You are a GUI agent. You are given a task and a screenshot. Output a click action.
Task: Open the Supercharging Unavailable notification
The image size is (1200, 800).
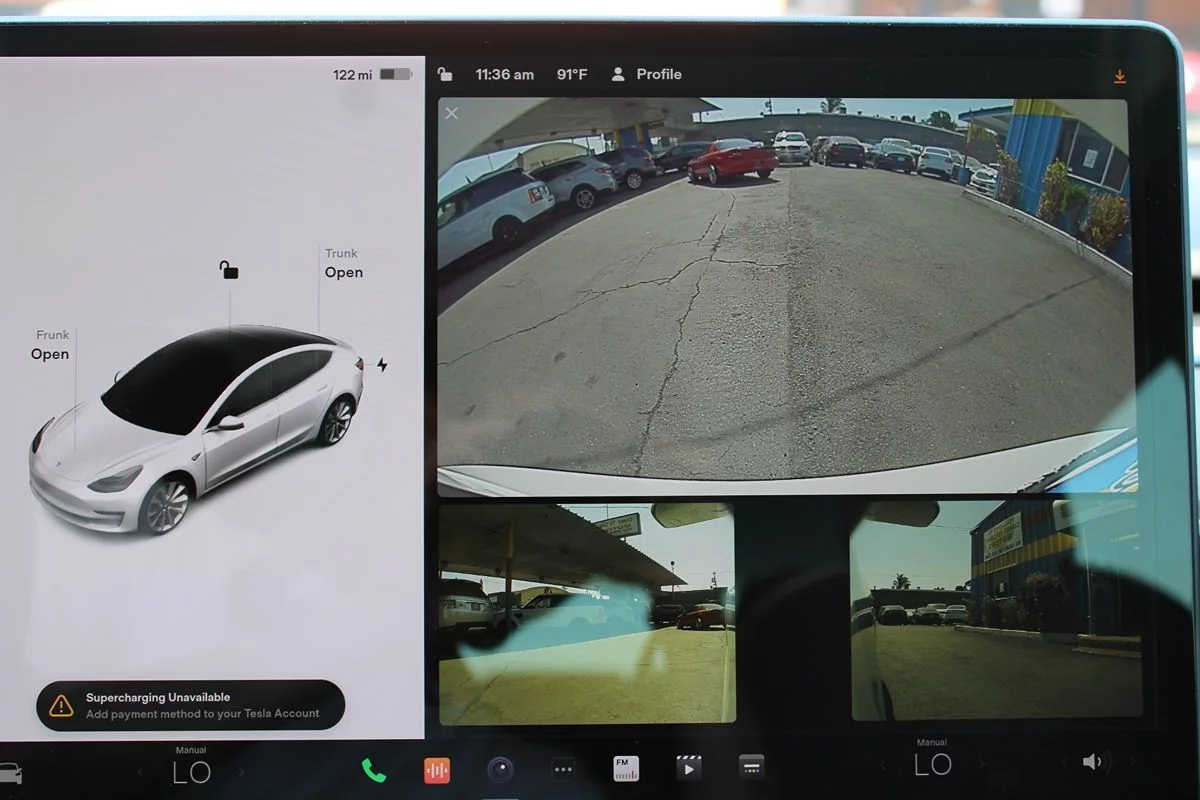(191, 705)
